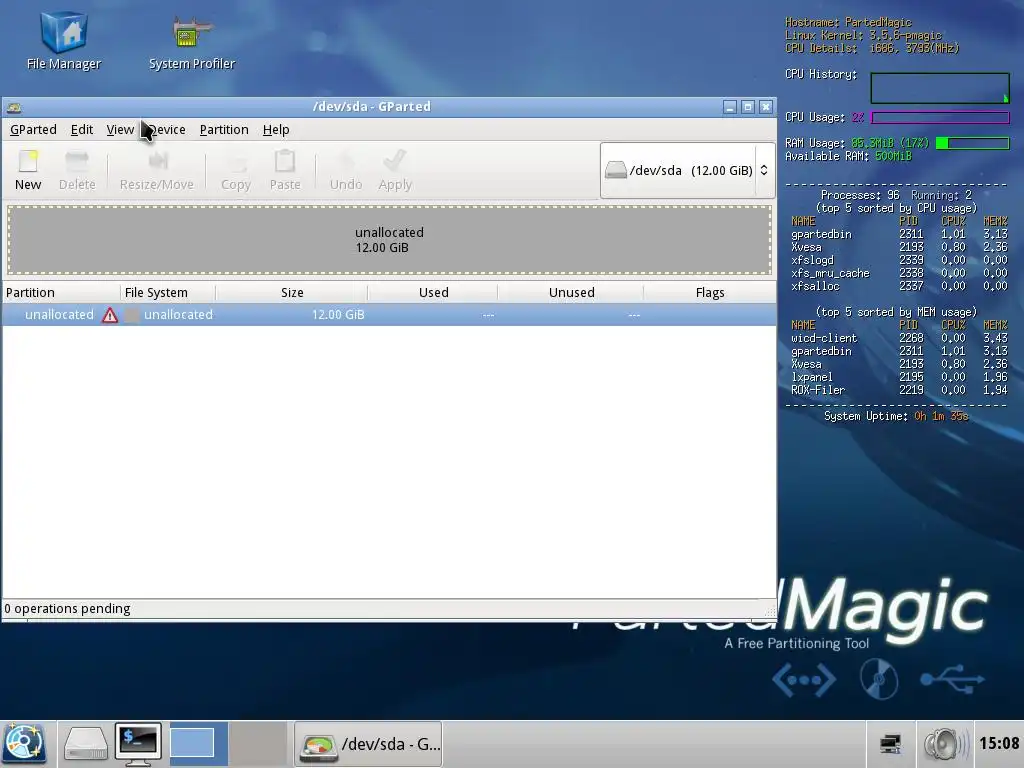The width and height of the screenshot is (1024, 768).
Task: Click the '0 operations pending' status bar
Action: [389, 609]
